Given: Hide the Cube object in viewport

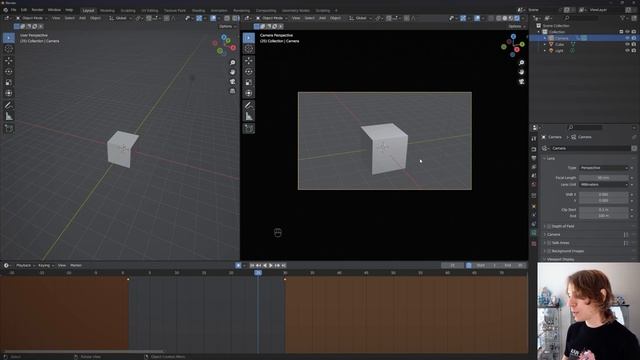Looking at the screenshot, I should pos(627,44).
